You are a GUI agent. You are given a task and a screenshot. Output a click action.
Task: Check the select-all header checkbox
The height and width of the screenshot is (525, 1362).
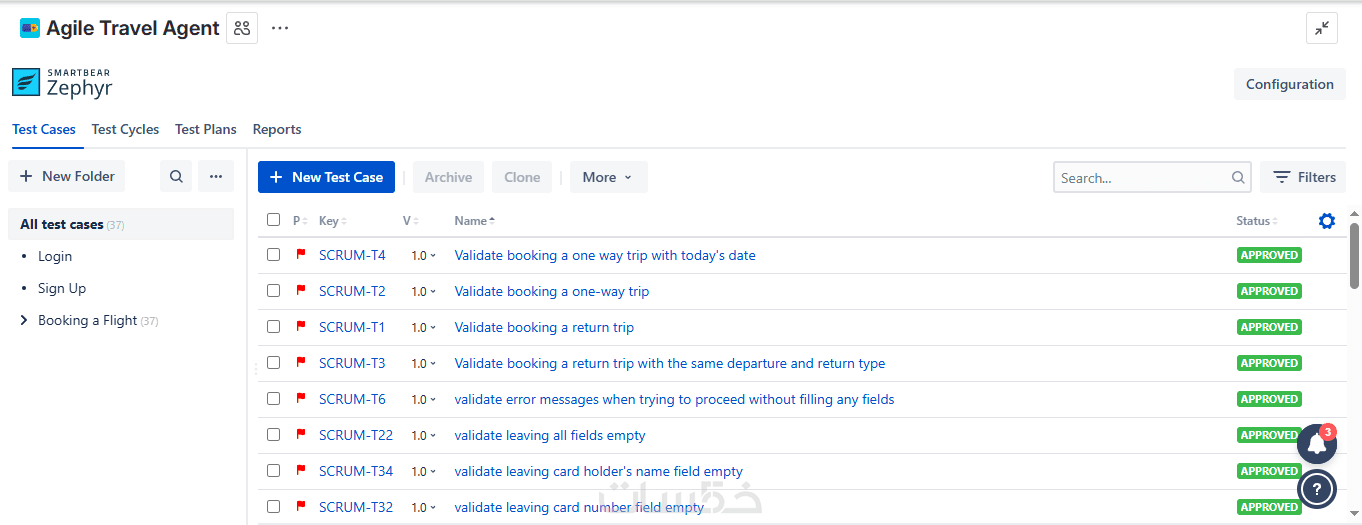tap(273, 220)
